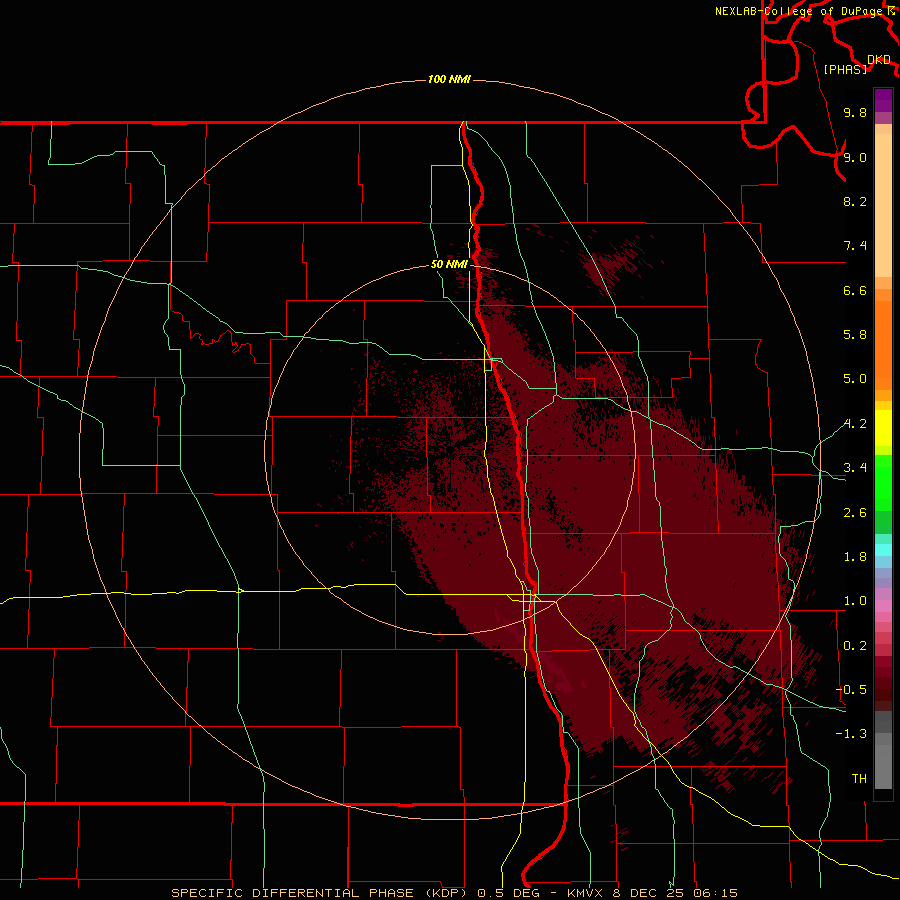Select the TH threshold label
This screenshot has height=900, width=900.
859,779
